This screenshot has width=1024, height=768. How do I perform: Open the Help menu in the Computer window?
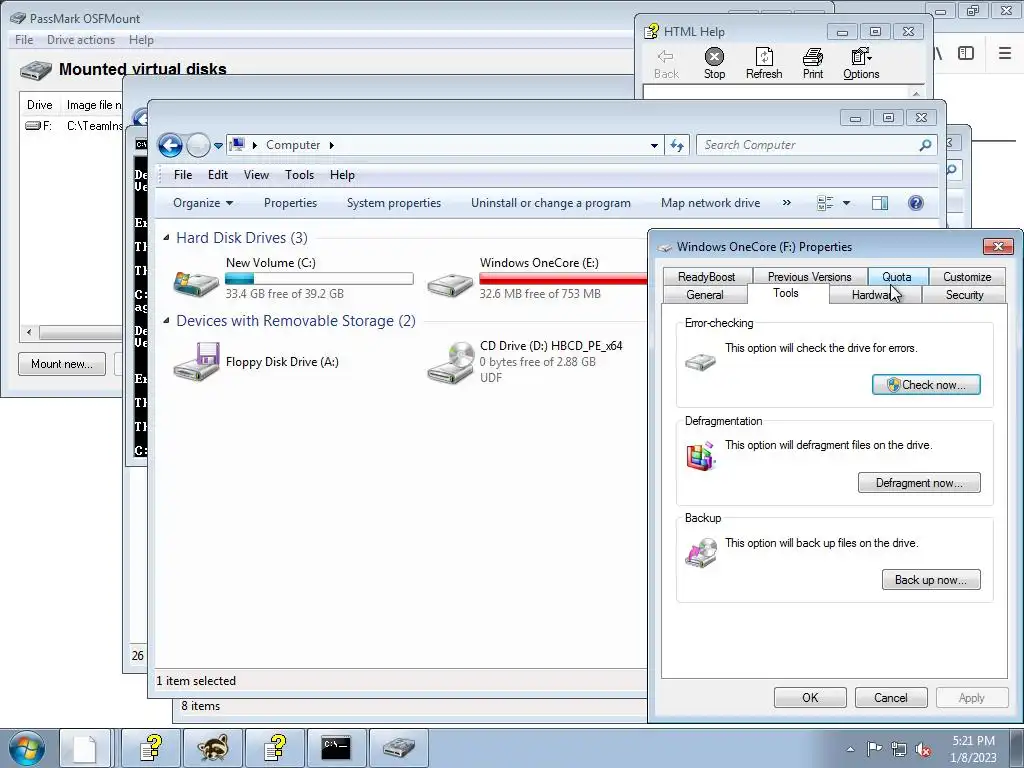[x=342, y=175]
